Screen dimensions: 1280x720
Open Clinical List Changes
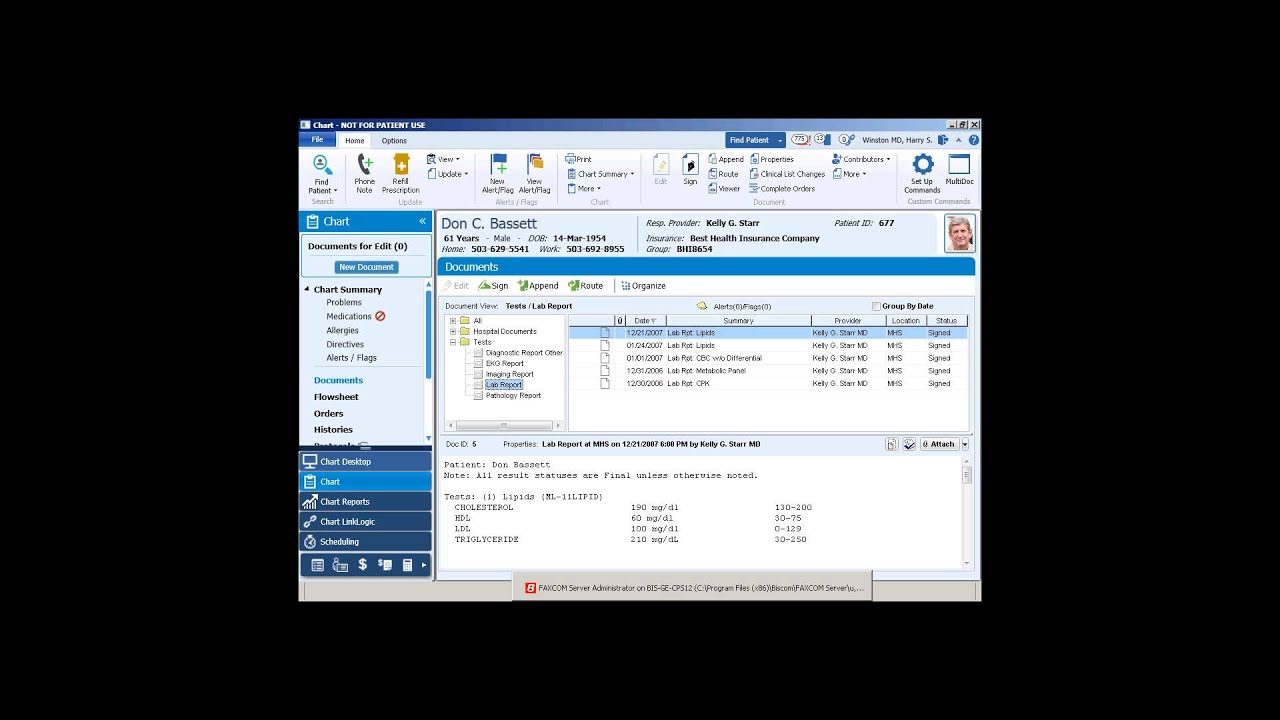click(786, 174)
